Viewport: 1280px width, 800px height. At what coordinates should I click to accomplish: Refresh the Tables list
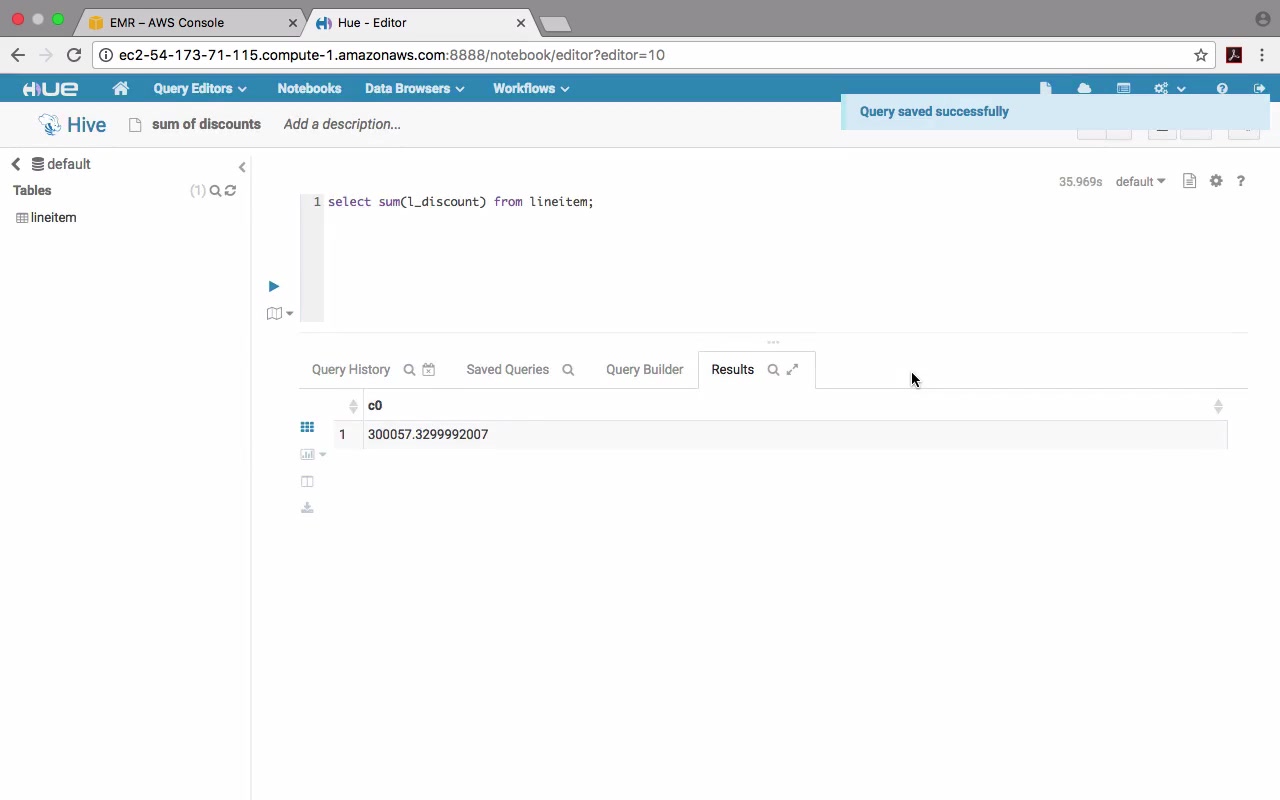[x=230, y=190]
